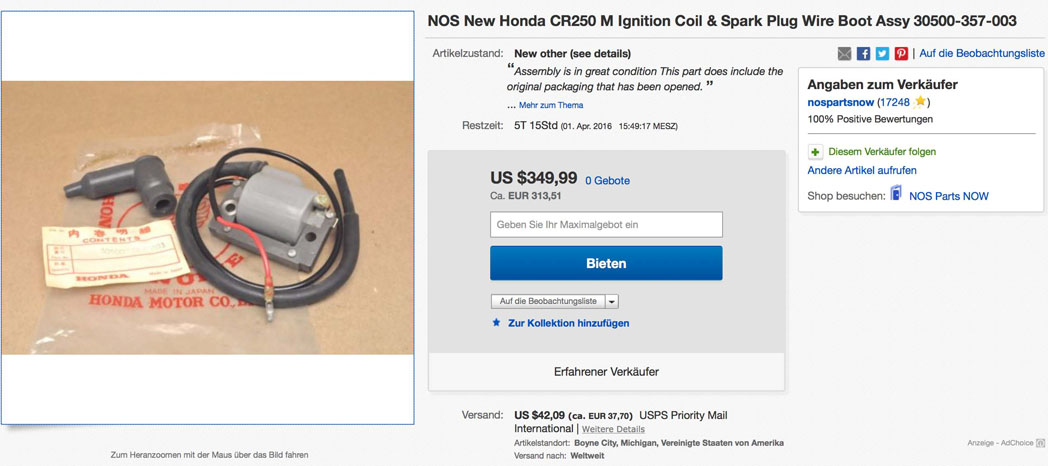
Task: Share listing via email icon
Action: coord(844,53)
